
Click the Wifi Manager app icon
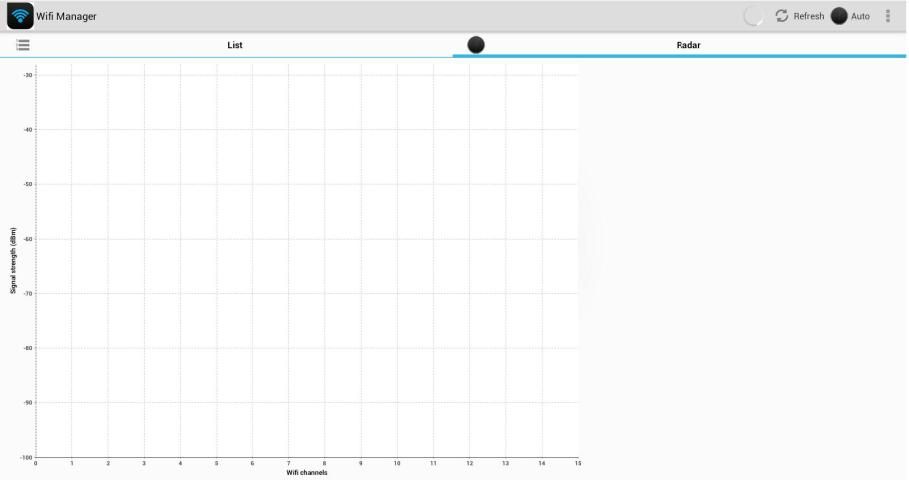click(x=19, y=16)
